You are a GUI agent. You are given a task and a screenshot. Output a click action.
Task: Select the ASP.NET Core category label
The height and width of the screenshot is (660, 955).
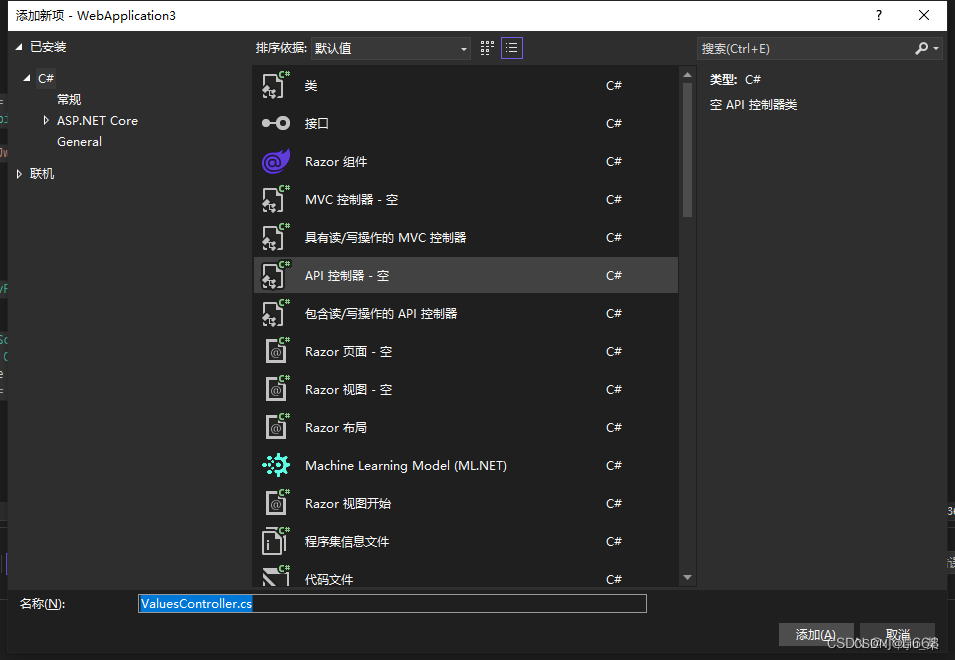(x=97, y=121)
